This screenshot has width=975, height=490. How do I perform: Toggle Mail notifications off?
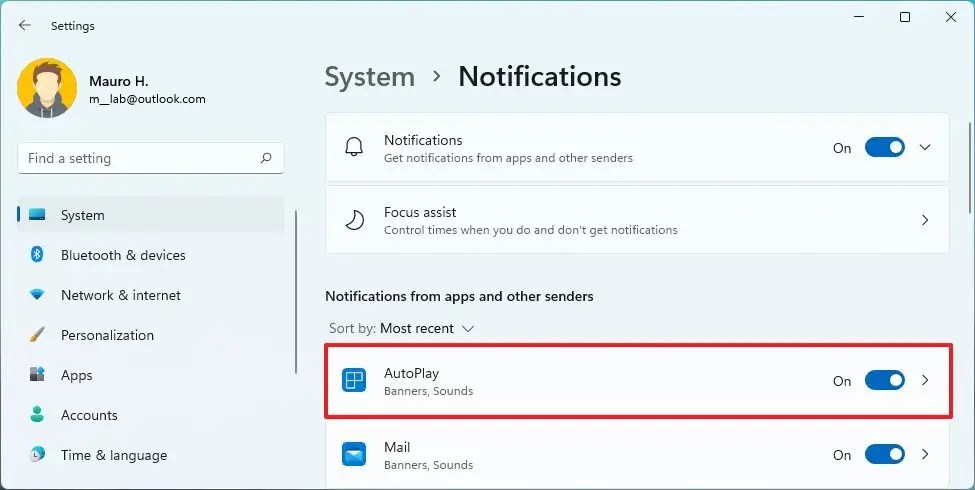click(884, 455)
